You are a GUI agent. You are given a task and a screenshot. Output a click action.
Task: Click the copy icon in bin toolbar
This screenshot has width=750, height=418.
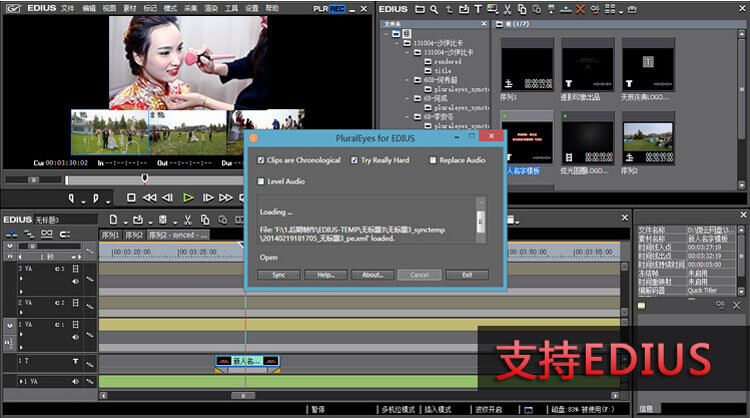pyautogui.click(x=522, y=9)
